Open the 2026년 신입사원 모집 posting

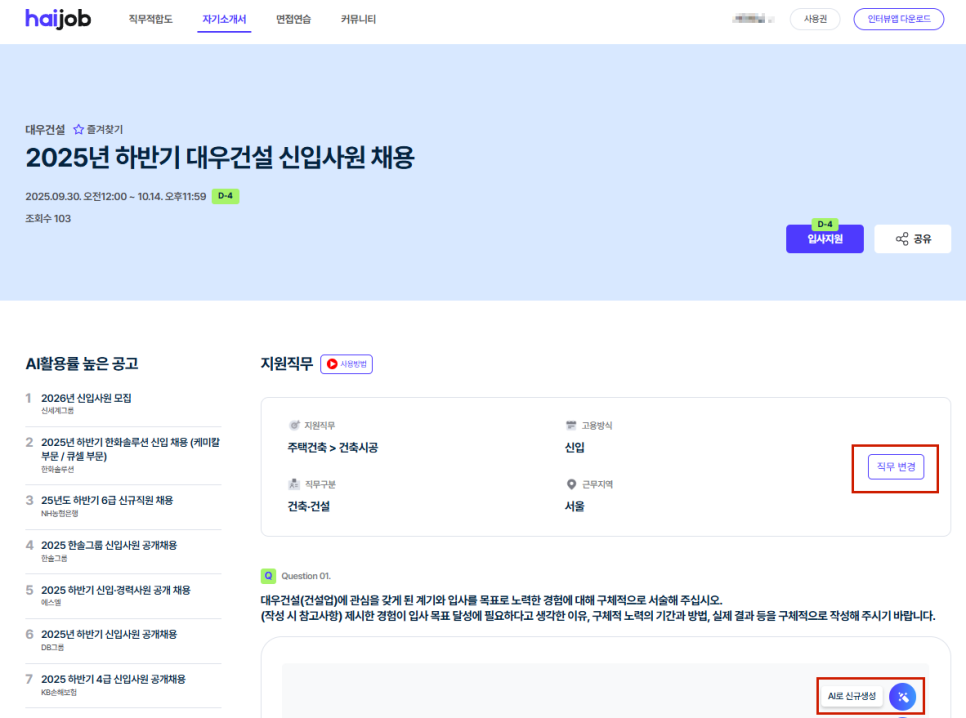[x=86, y=398]
